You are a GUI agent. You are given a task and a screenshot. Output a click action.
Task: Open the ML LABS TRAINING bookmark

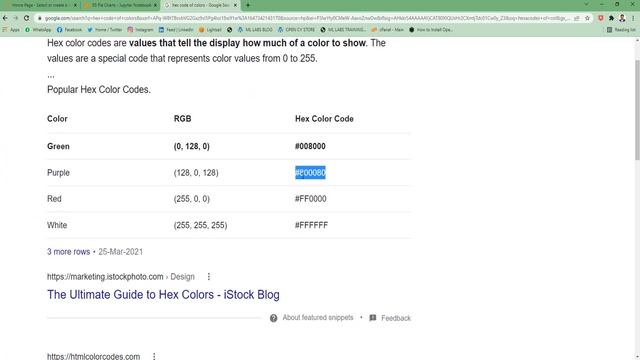pos(343,30)
